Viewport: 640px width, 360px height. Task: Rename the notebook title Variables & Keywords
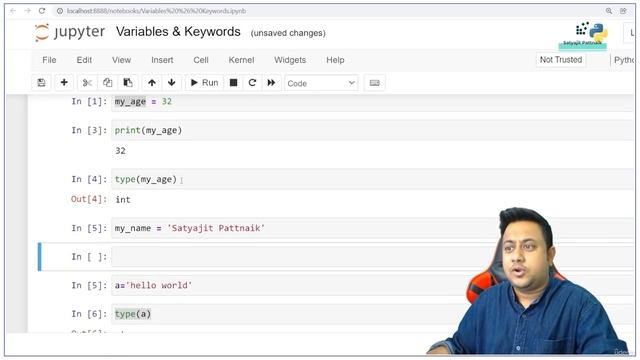pyautogui.click(x=178, y=32)
